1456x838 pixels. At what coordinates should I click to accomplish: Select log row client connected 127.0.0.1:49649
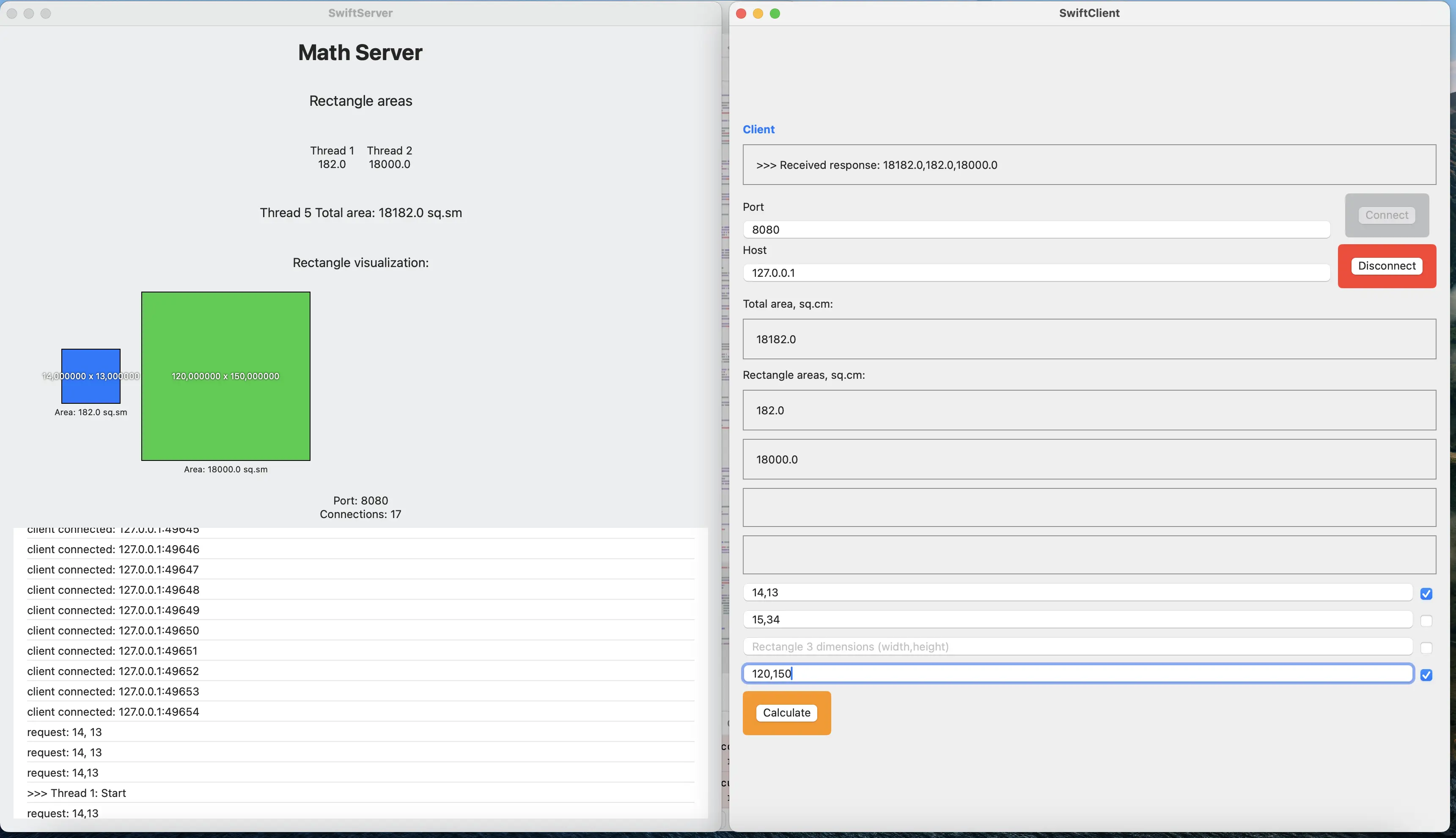pos(361,610)
